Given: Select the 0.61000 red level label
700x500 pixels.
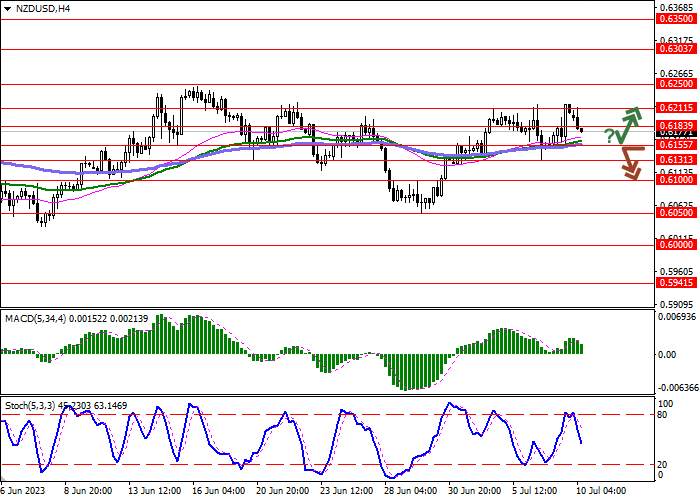Looking at the screenshot, I should (x=676, y=179).
